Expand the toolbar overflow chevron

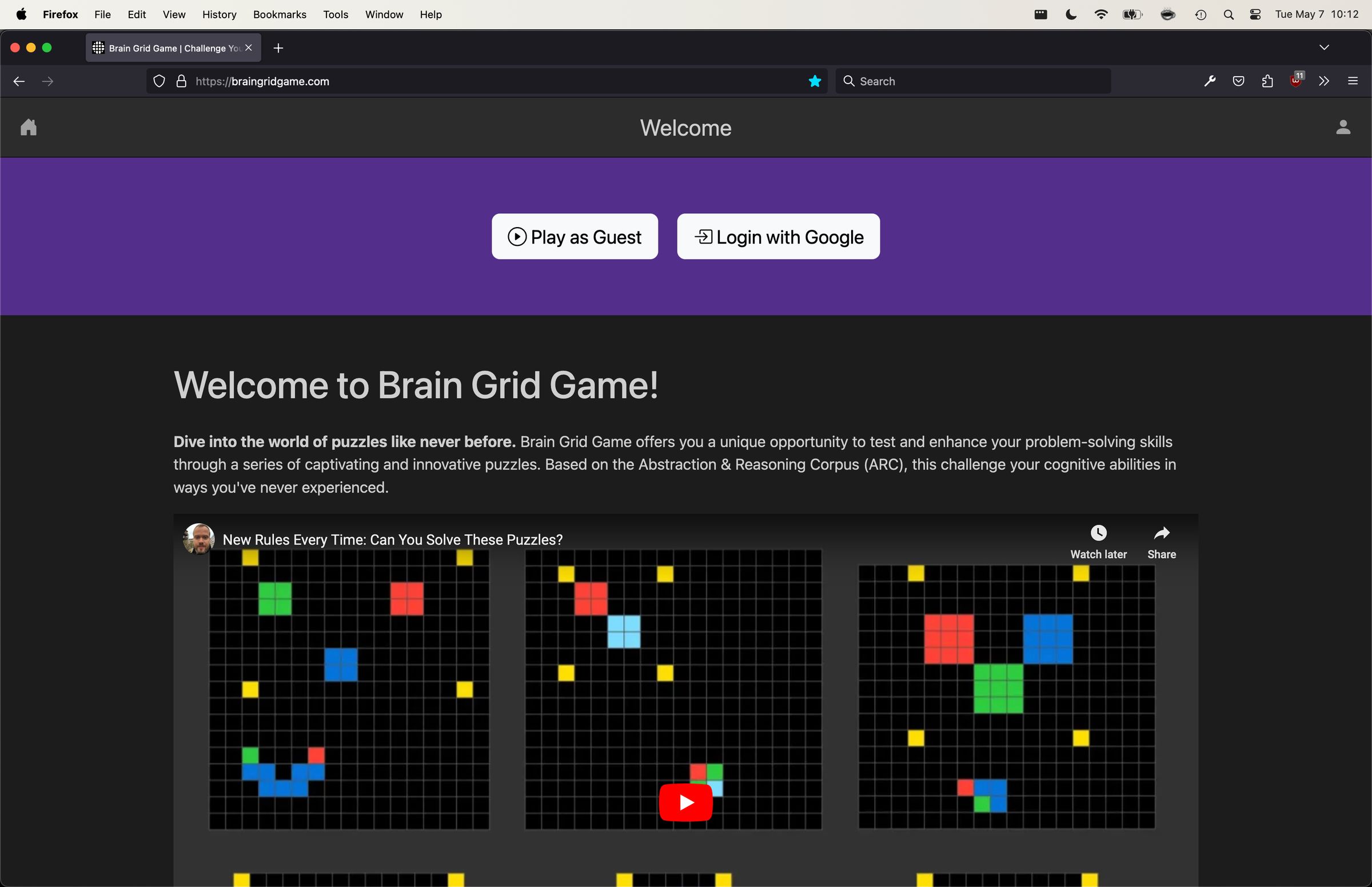pos(1324,81)
